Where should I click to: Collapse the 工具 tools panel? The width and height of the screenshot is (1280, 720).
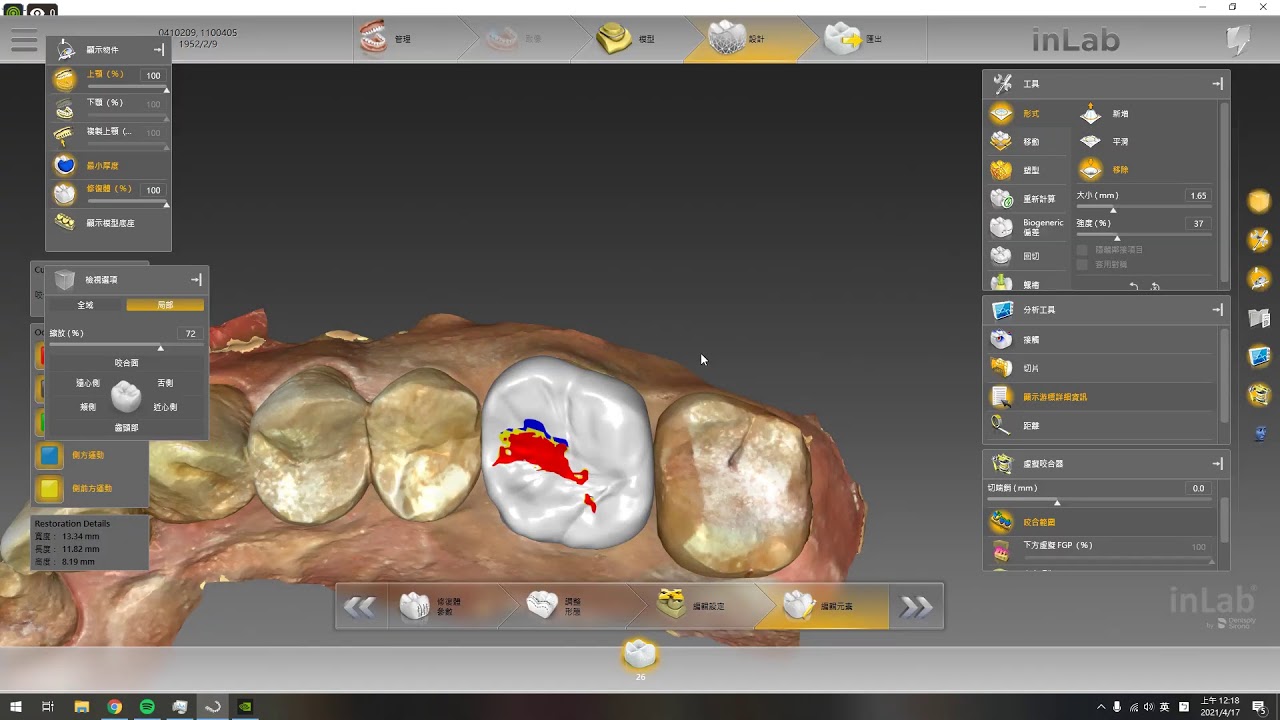(x=1217, y=84)
